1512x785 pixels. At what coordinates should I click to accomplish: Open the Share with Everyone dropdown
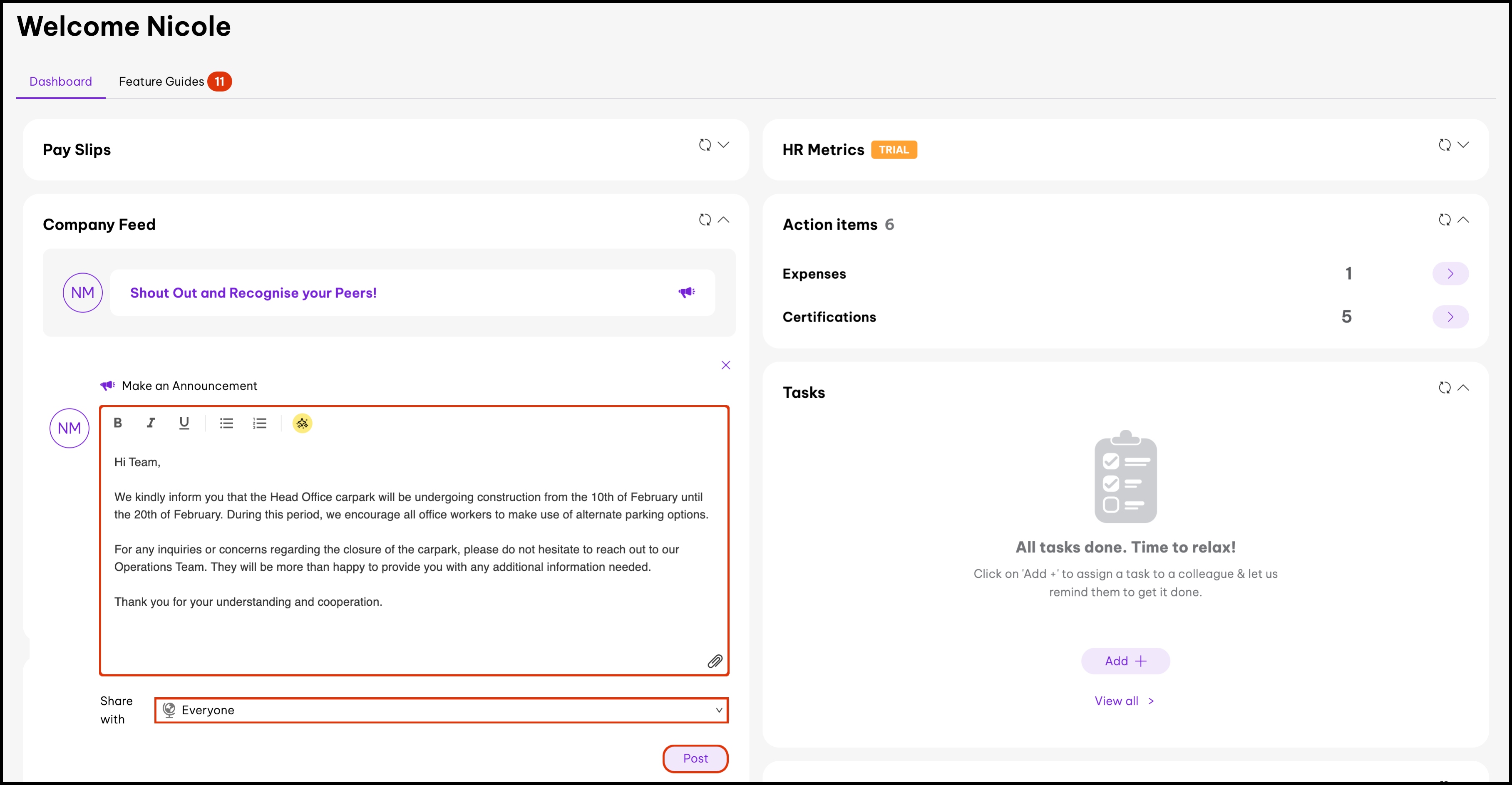click(x=441, y=710)
